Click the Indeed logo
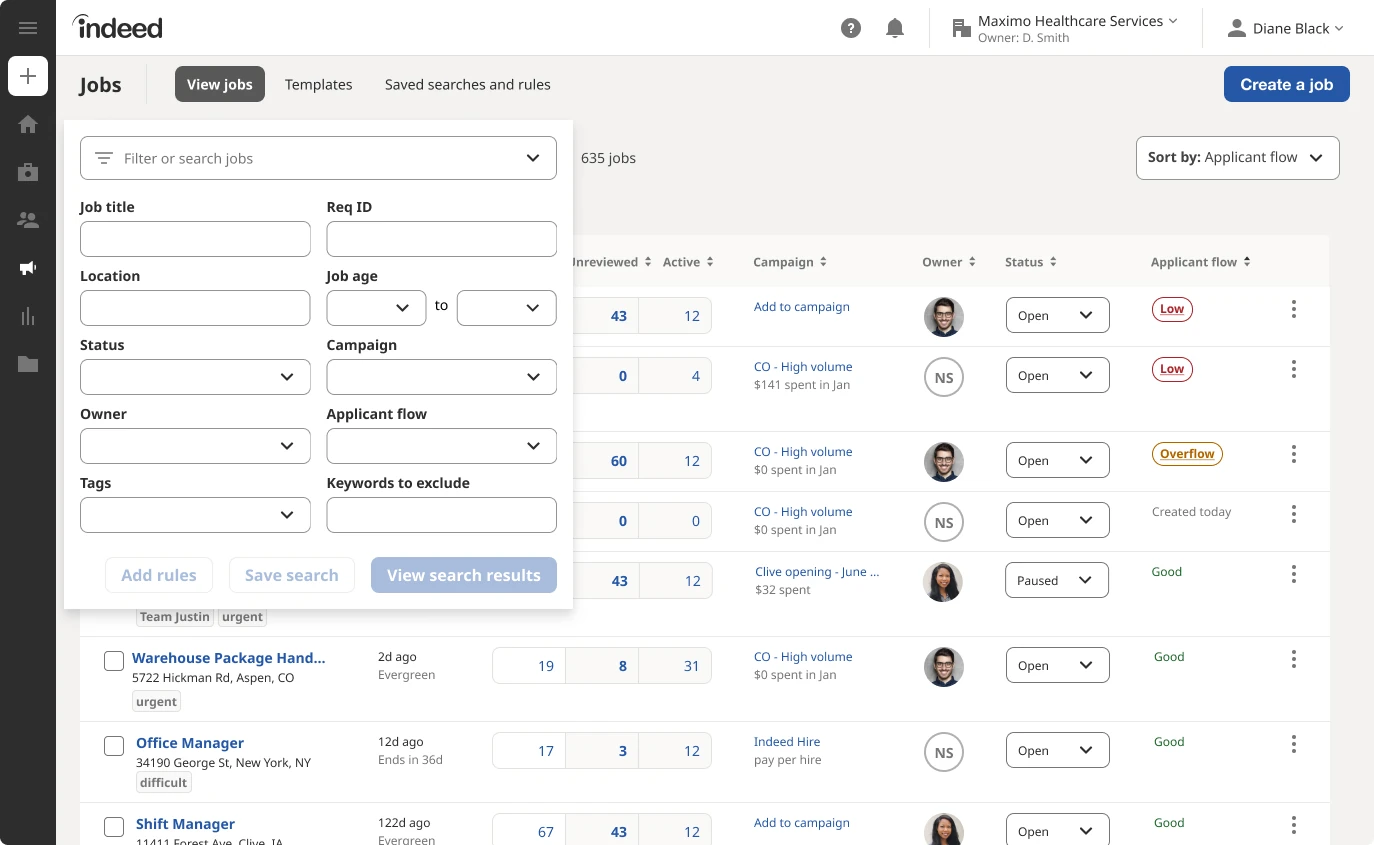 pyautogui.click(x=117, y=27)
